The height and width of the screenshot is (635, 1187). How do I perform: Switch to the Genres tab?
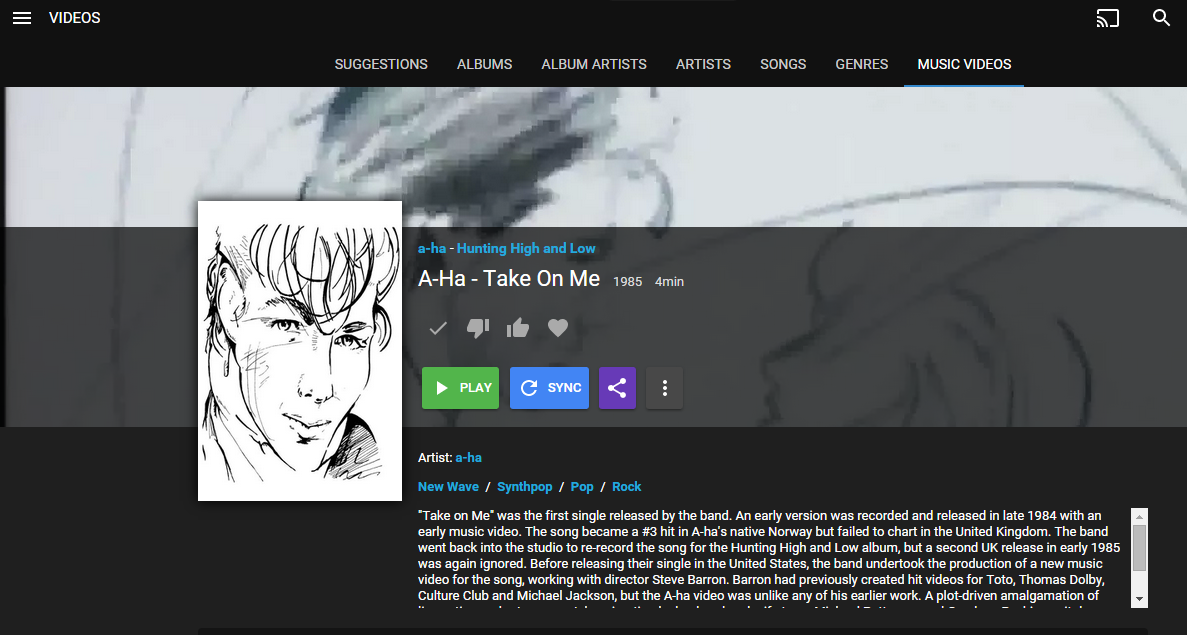tap(861, 64)
